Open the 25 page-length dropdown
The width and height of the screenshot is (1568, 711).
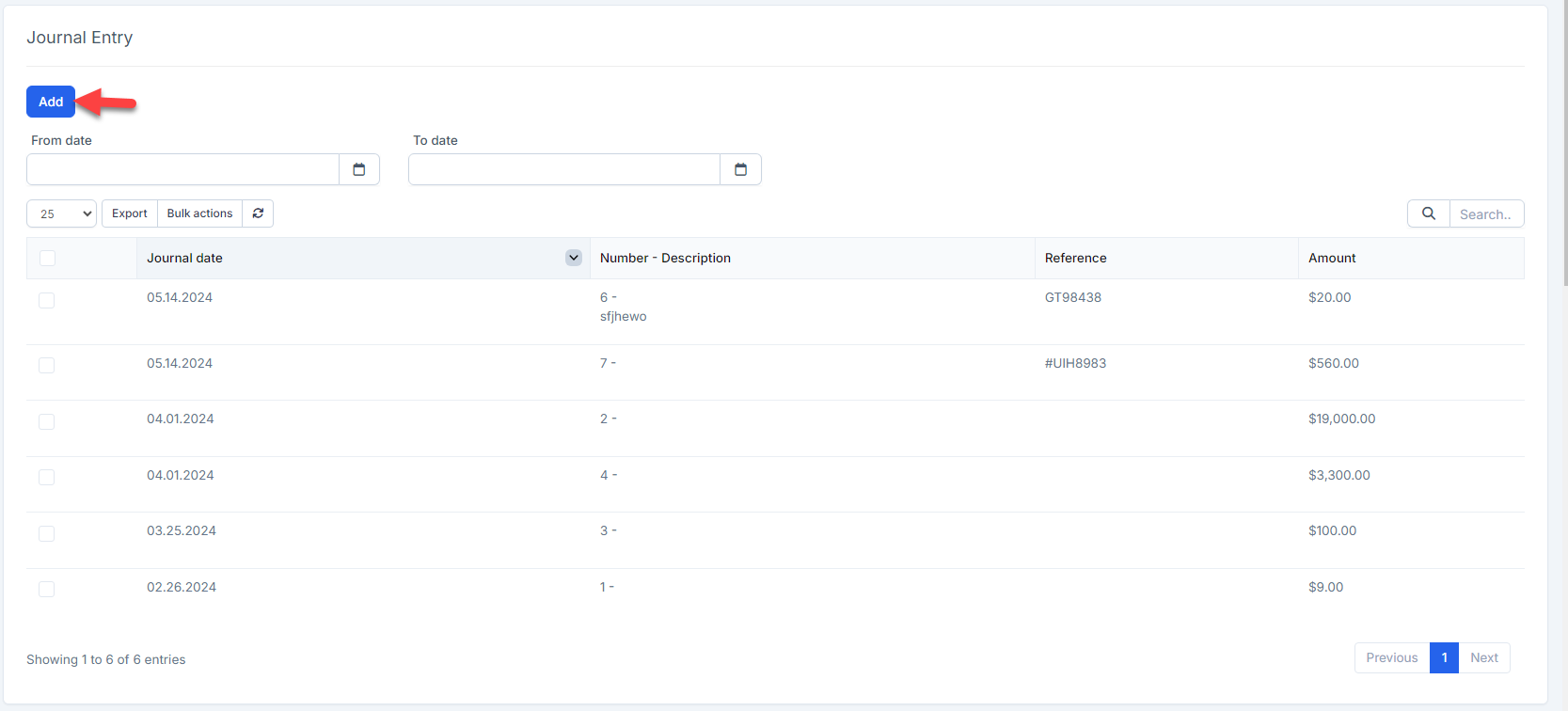click(x=62, y=213)
